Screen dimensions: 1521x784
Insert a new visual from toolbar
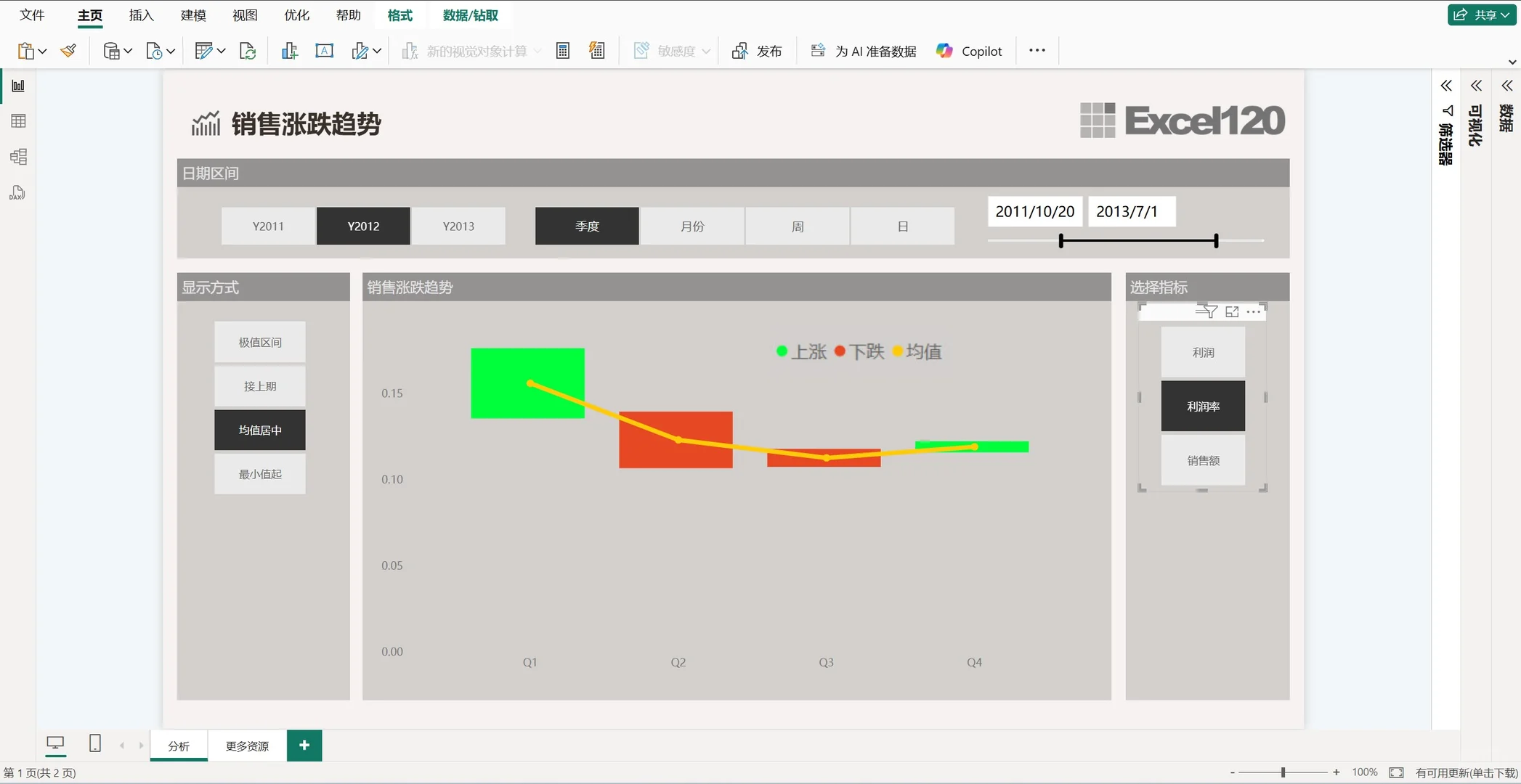(290, 51)
